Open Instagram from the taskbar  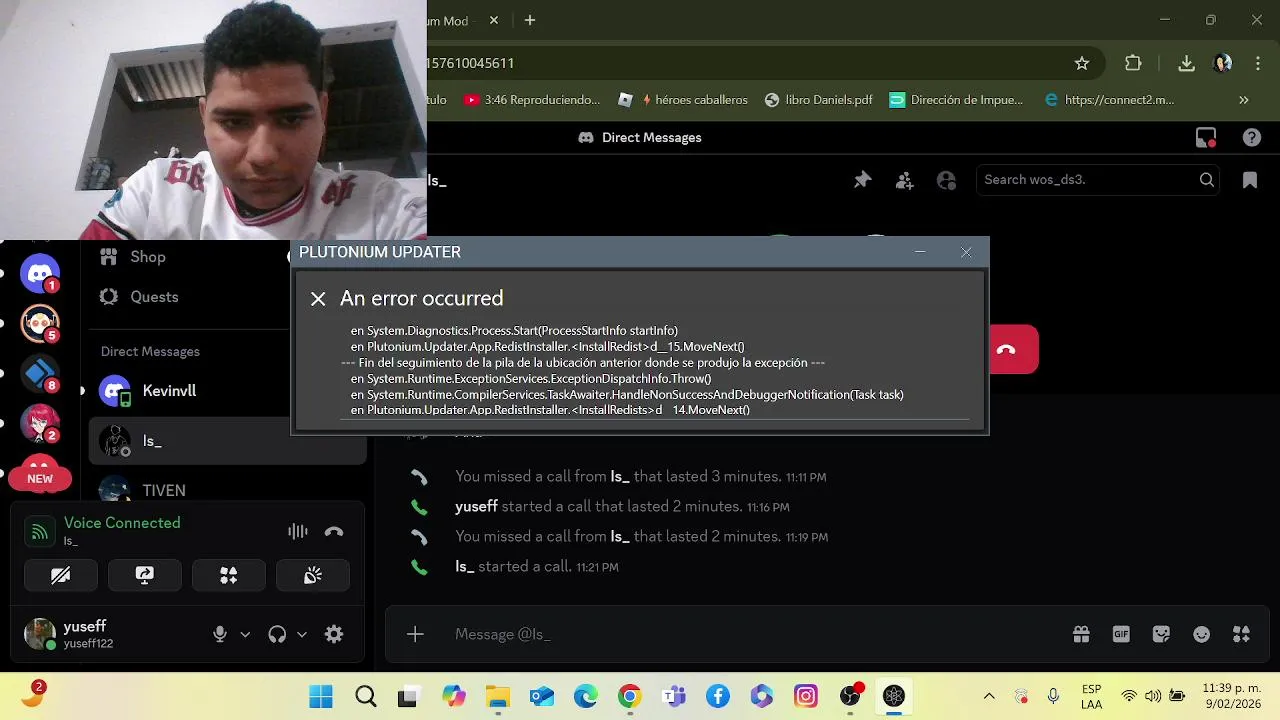[x=806, y=696]
